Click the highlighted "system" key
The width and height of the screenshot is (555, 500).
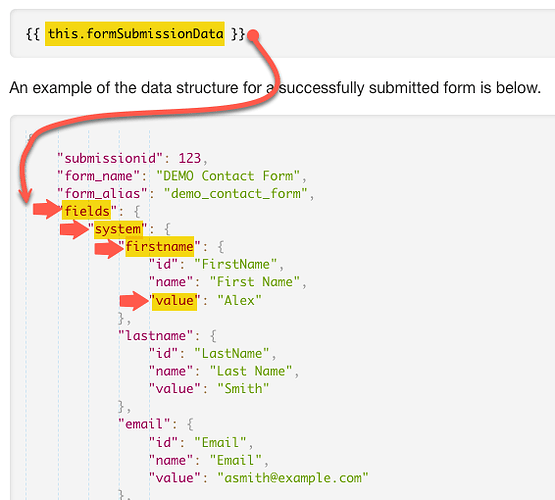click(x=119, y=229)
